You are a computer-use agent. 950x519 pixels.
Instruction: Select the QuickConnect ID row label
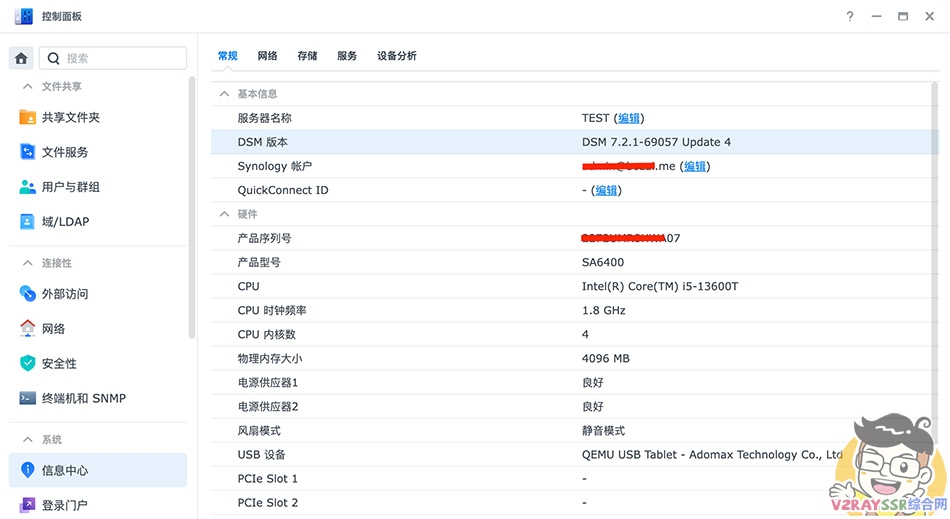point(283,190)
